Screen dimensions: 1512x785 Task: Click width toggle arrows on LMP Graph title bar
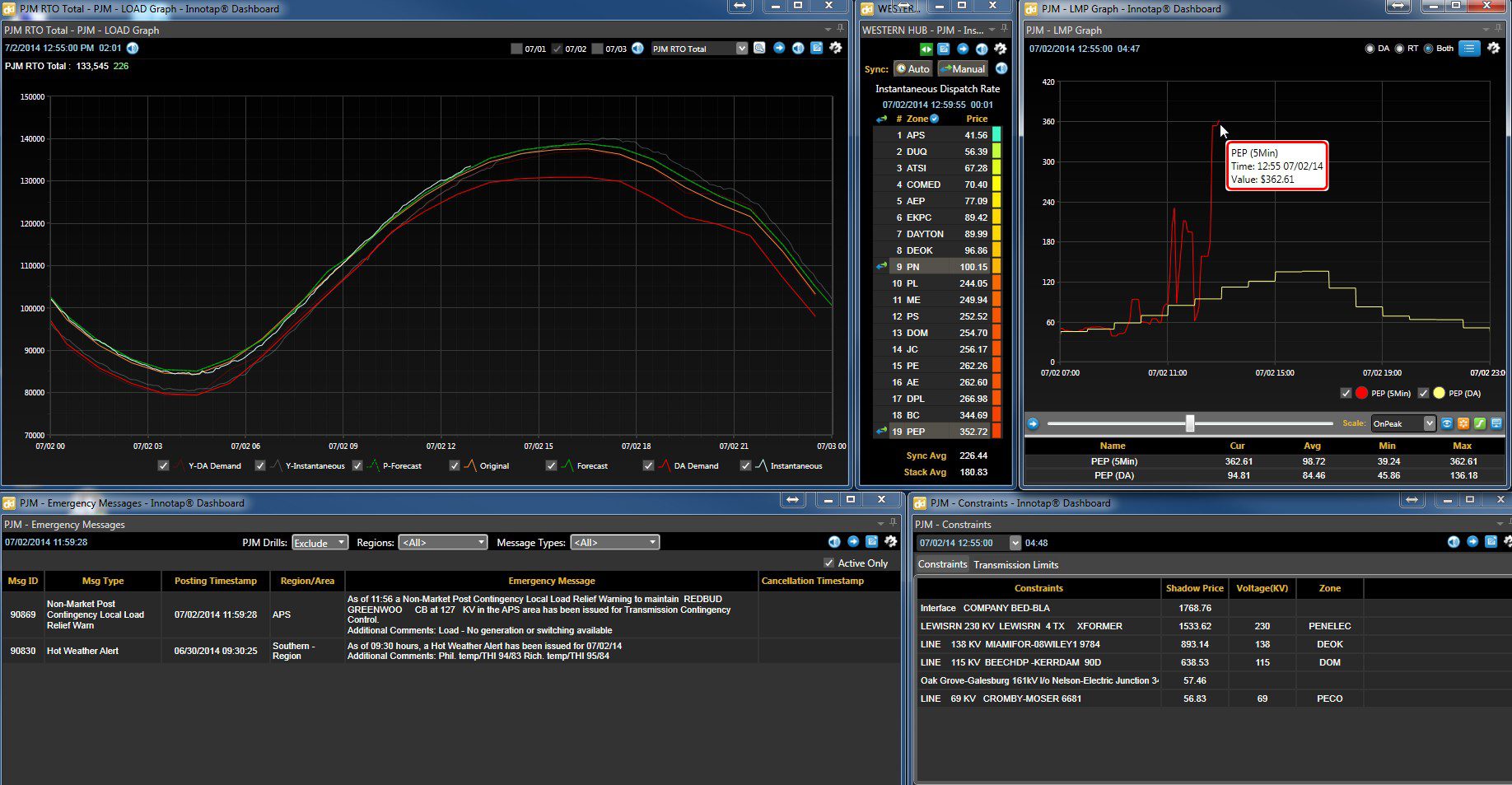pyautogui.click(x=1398, y=7)
